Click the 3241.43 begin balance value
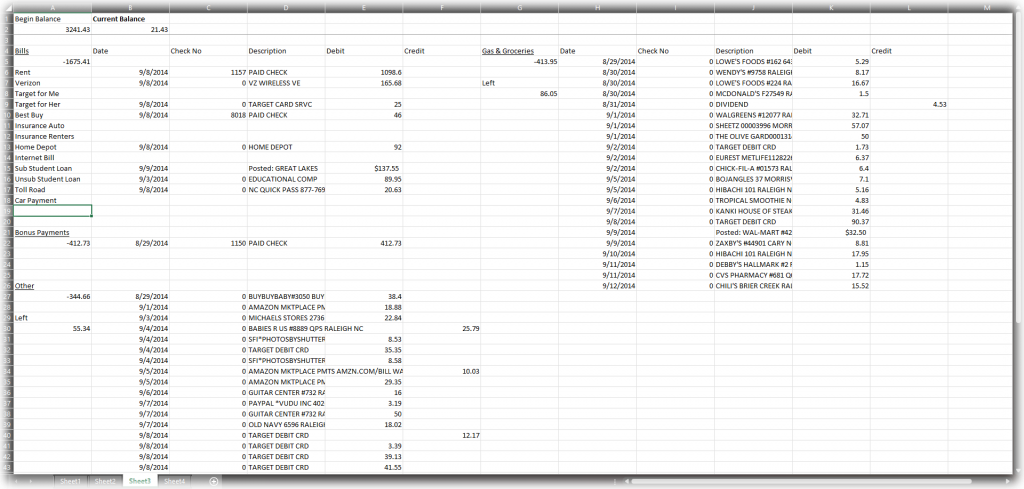This screenshot has width=1024, height=489. pyautogui.click(x=52, y=29)
